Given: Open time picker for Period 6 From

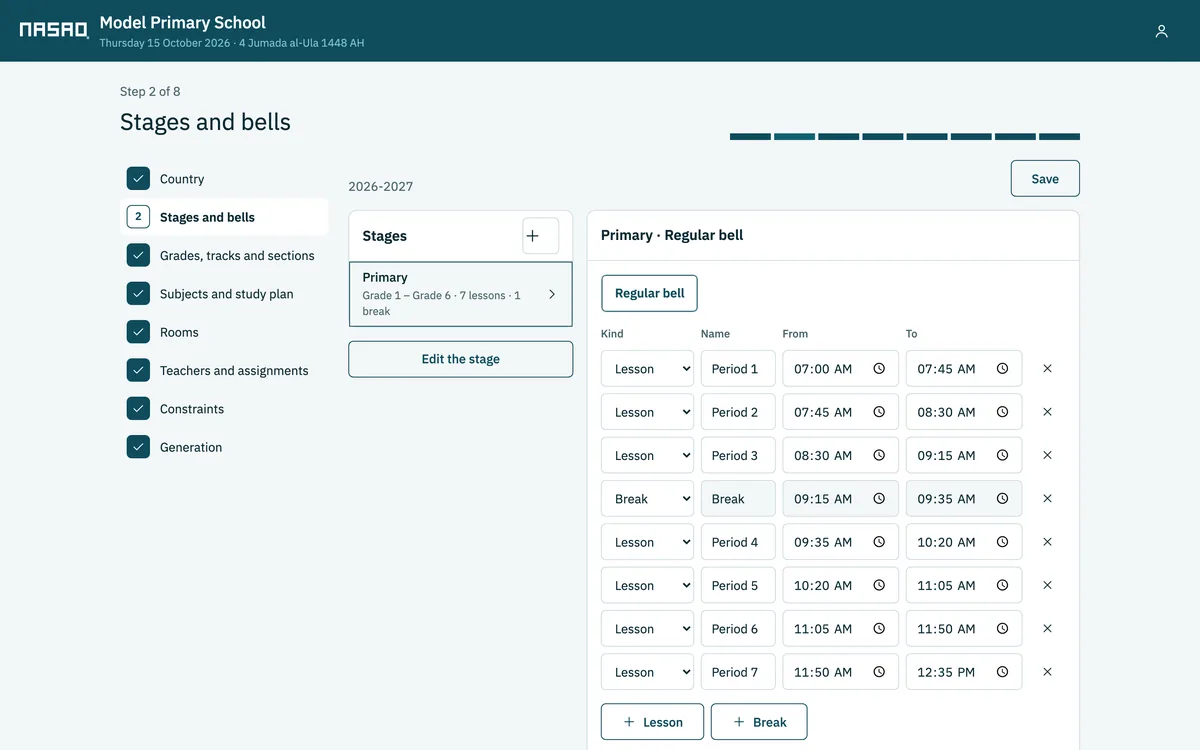Looking at the screenshot, I should click(x=879, y=629).
